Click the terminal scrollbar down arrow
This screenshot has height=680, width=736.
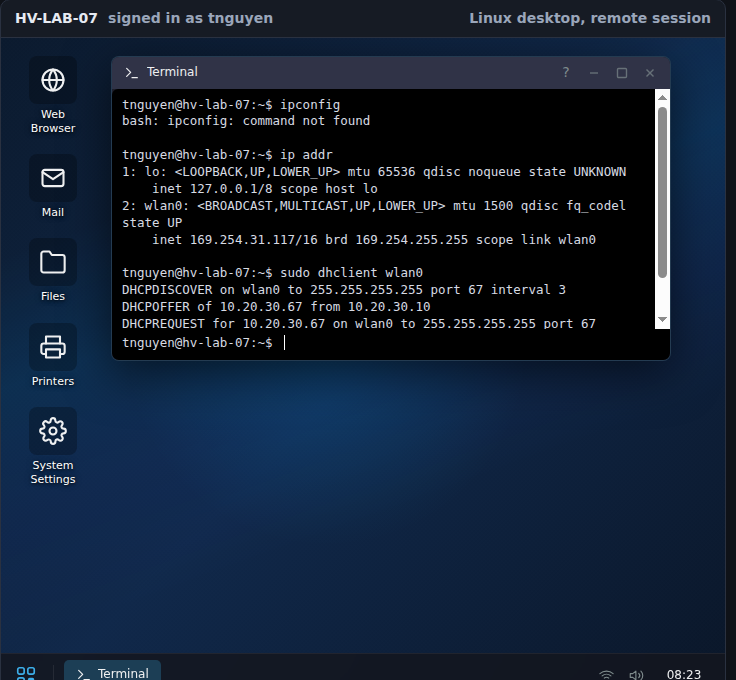tap(662, 320)
